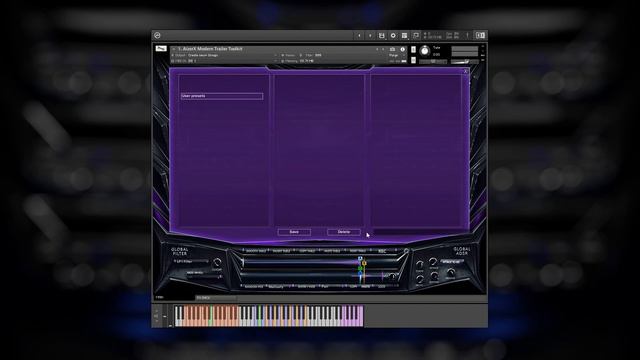Image resolution: width=640 pixels, height=360 pixels.
Task: Toggle the instrument Solo button
Action: 413,50
